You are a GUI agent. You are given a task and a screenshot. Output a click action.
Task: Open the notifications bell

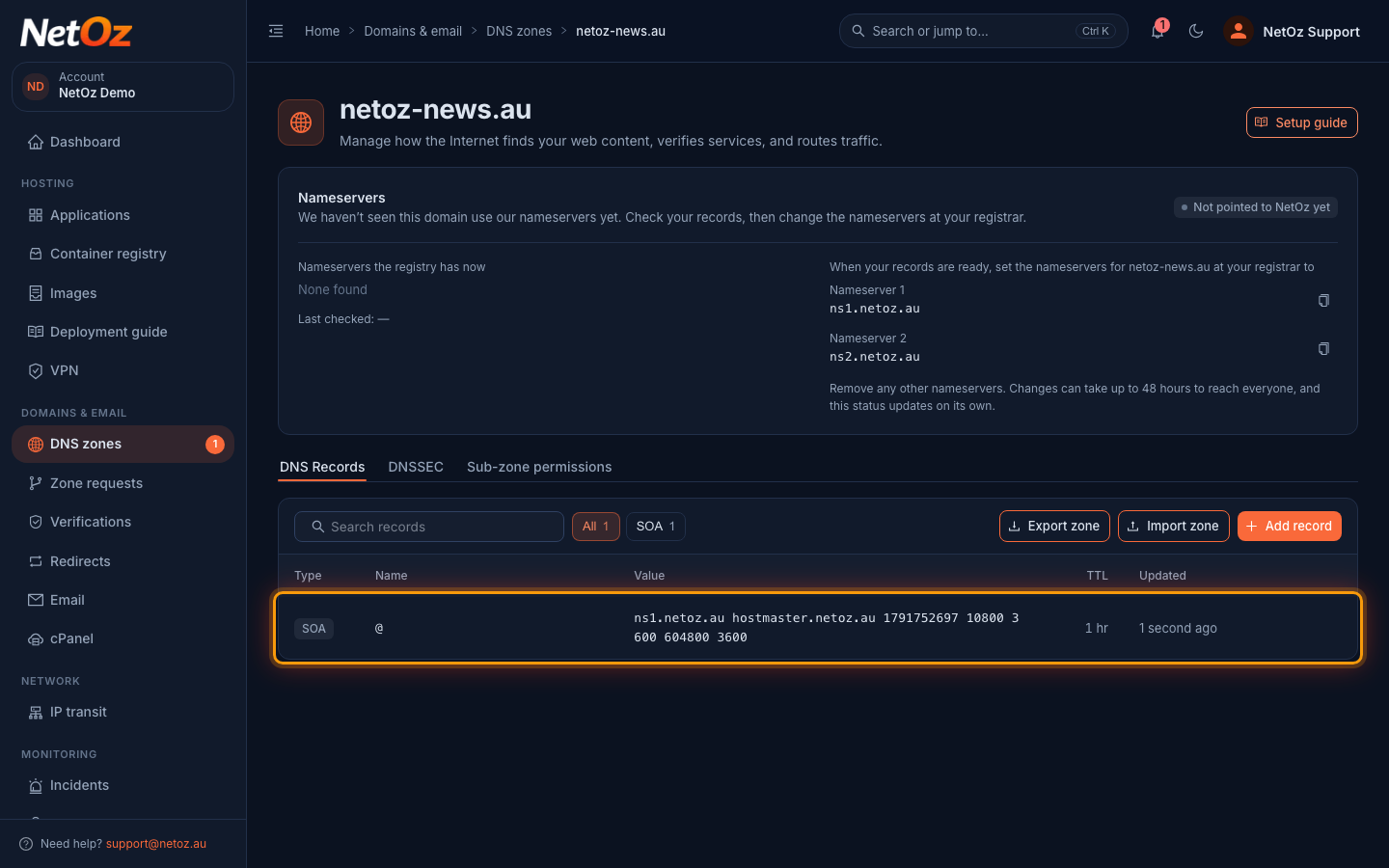tap(1157, 31)
